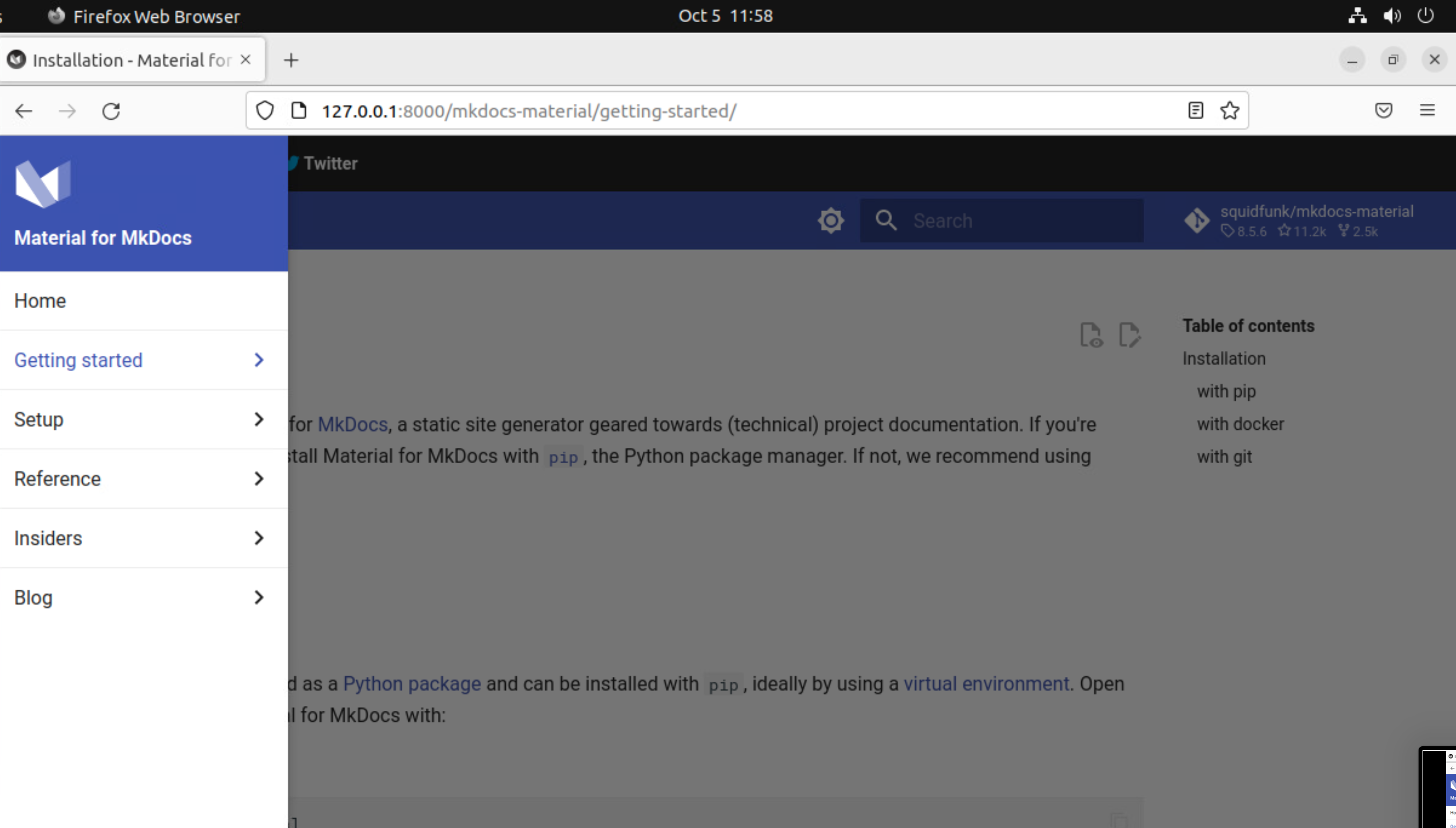Expand the Setup section chevron
1456x828 pixels.
[x=259, y=420]
